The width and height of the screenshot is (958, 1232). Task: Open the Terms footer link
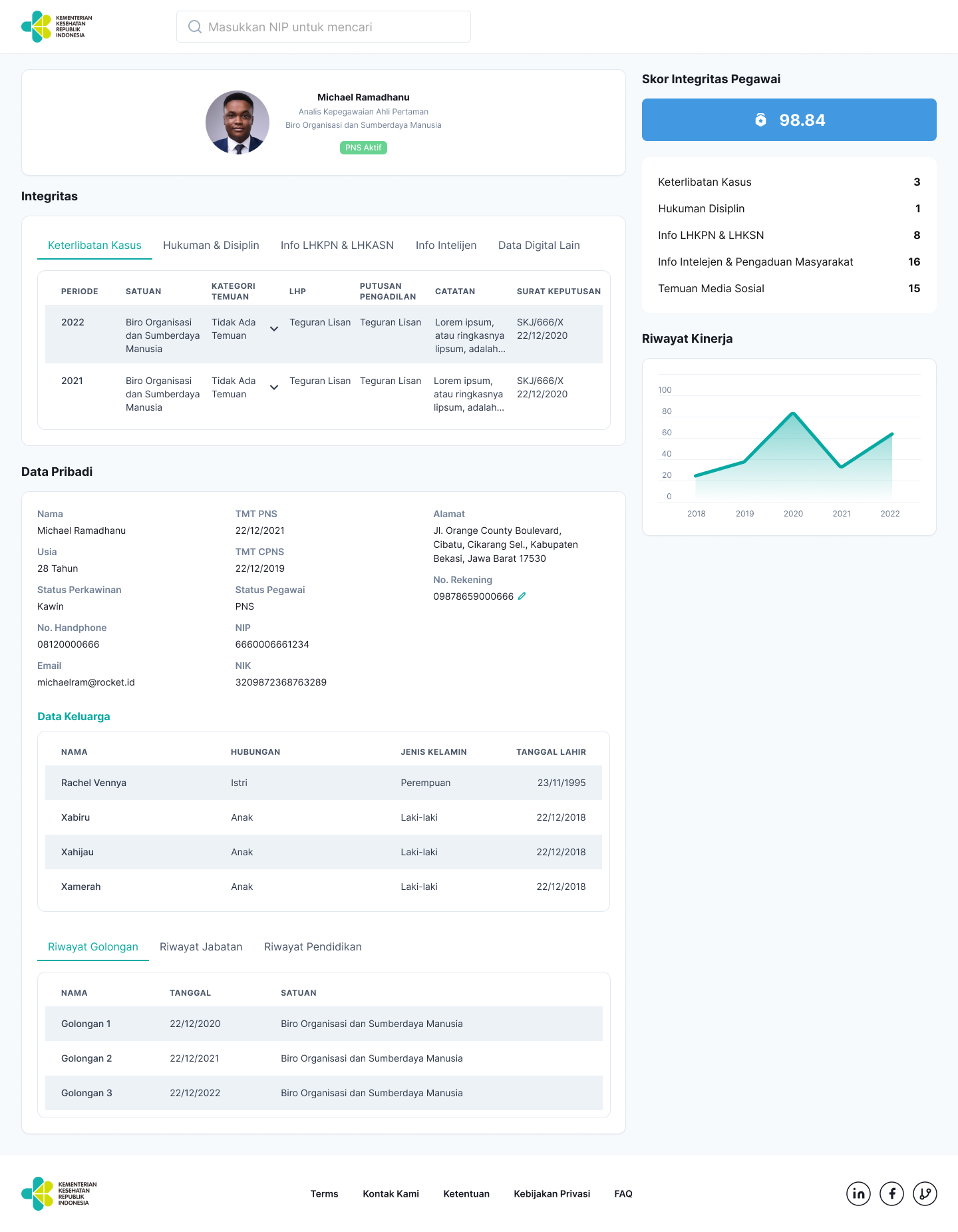click(x=325, y=1193)
